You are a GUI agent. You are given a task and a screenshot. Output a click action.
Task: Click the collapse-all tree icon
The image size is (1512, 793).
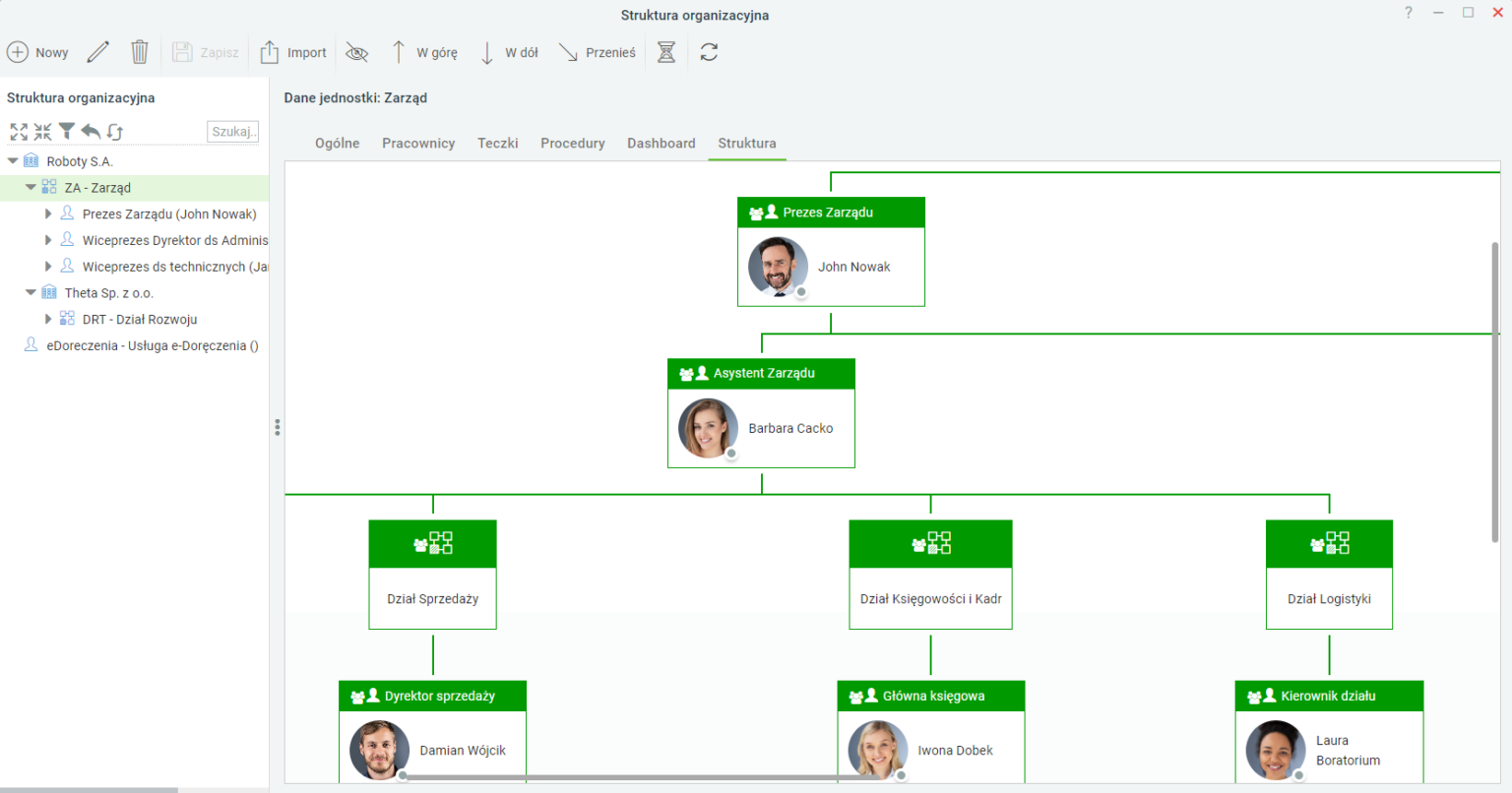coord(42,131)
